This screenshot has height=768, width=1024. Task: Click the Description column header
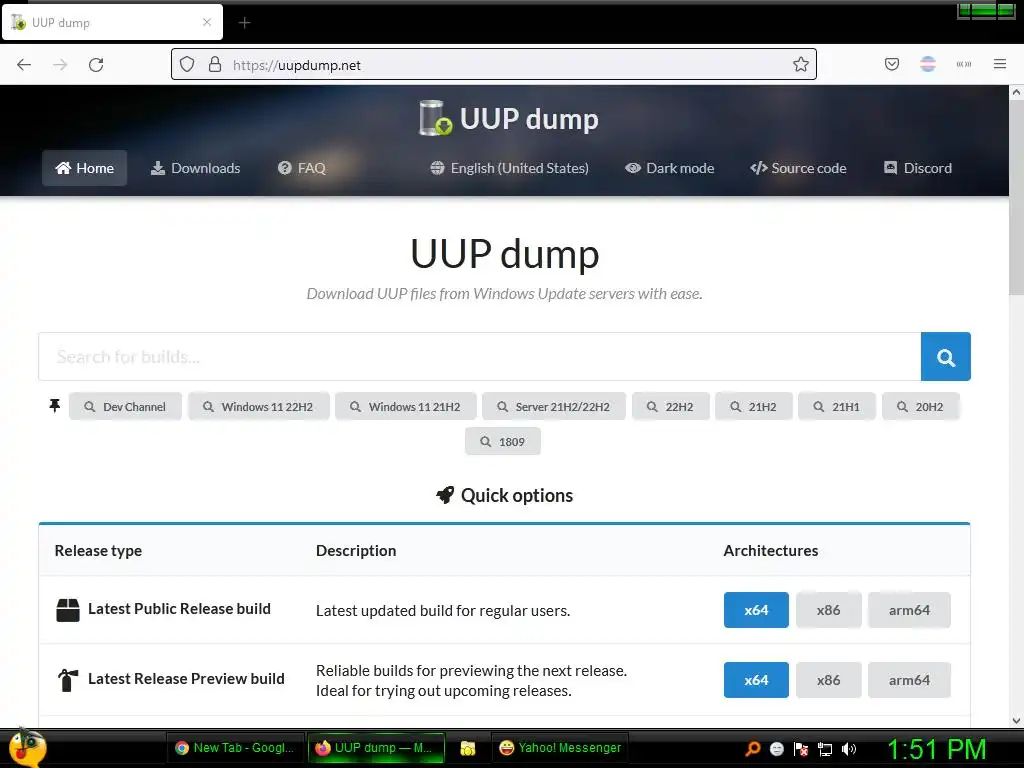point(356,551)
